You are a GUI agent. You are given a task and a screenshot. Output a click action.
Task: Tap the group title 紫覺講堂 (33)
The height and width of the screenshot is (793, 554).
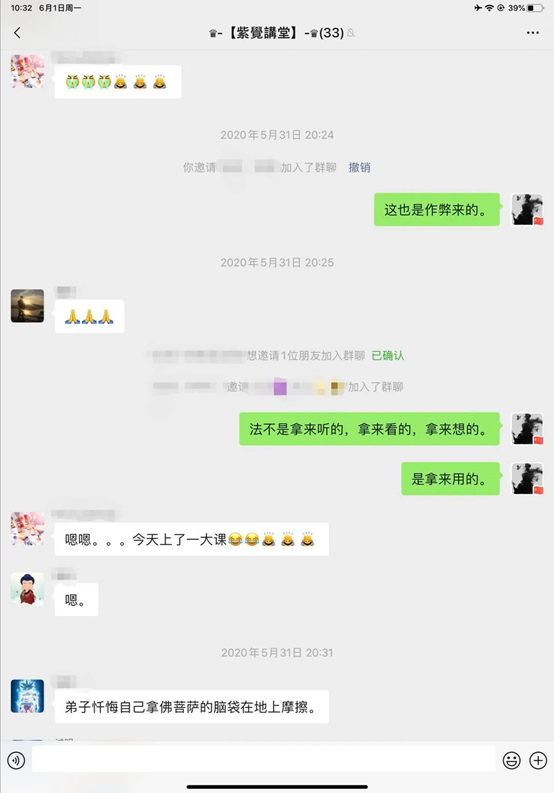coord(277,33)
